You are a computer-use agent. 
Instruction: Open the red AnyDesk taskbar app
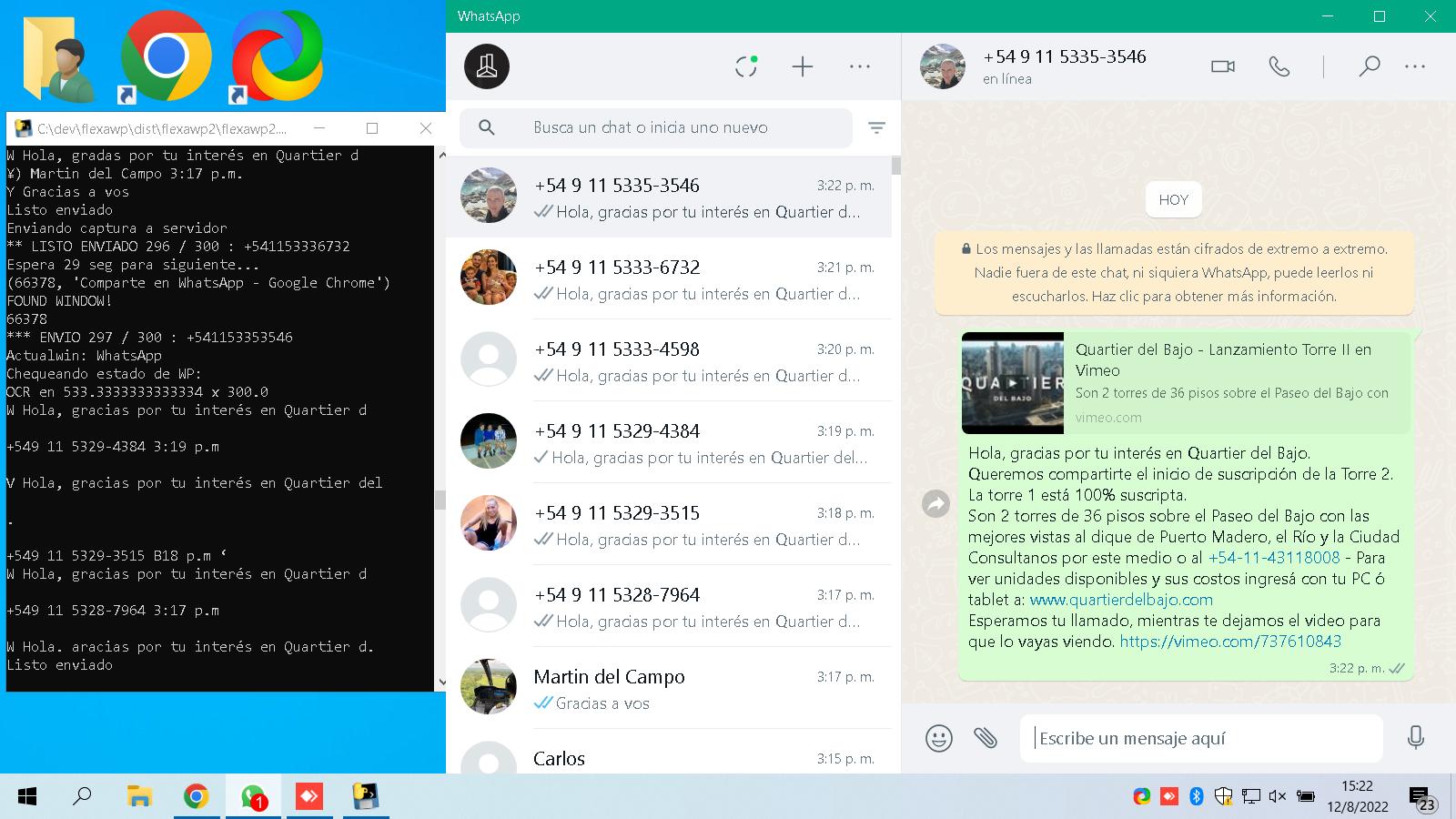pos(309,797)
